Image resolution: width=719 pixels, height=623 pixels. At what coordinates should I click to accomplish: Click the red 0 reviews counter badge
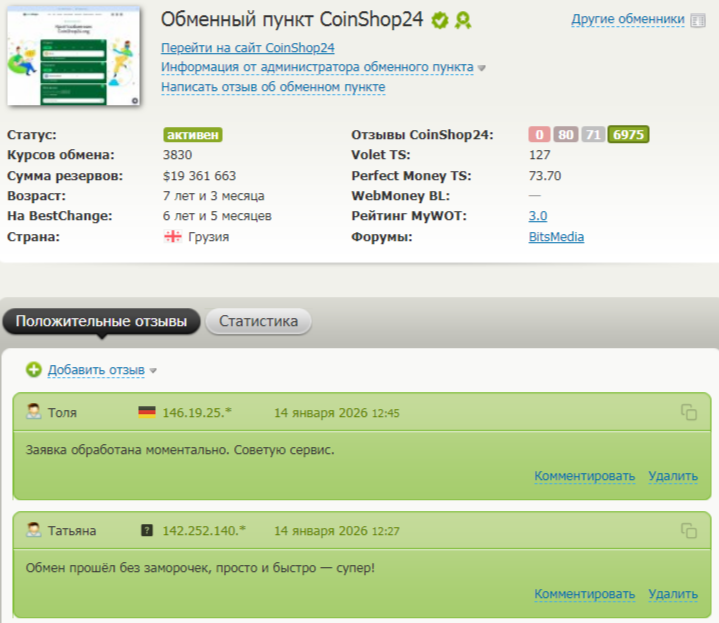click(540, 135)
